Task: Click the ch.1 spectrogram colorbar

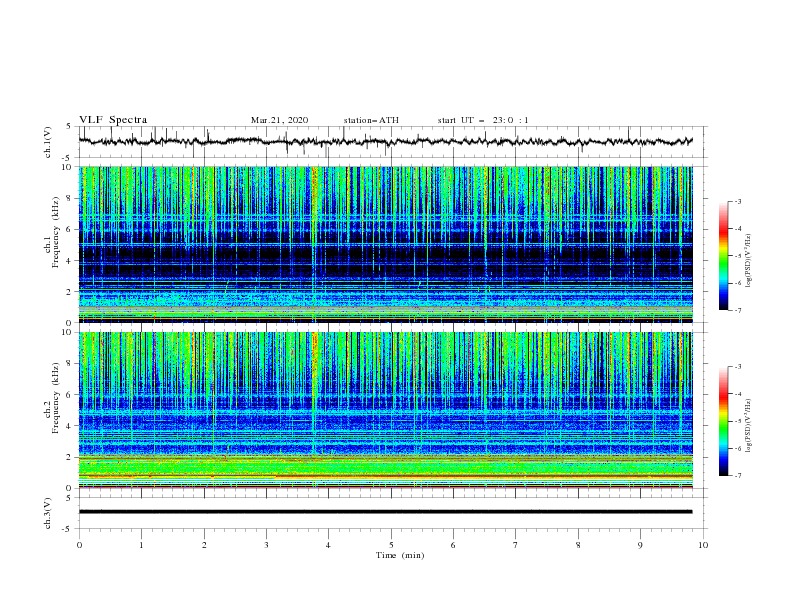Action: [723, 256]
